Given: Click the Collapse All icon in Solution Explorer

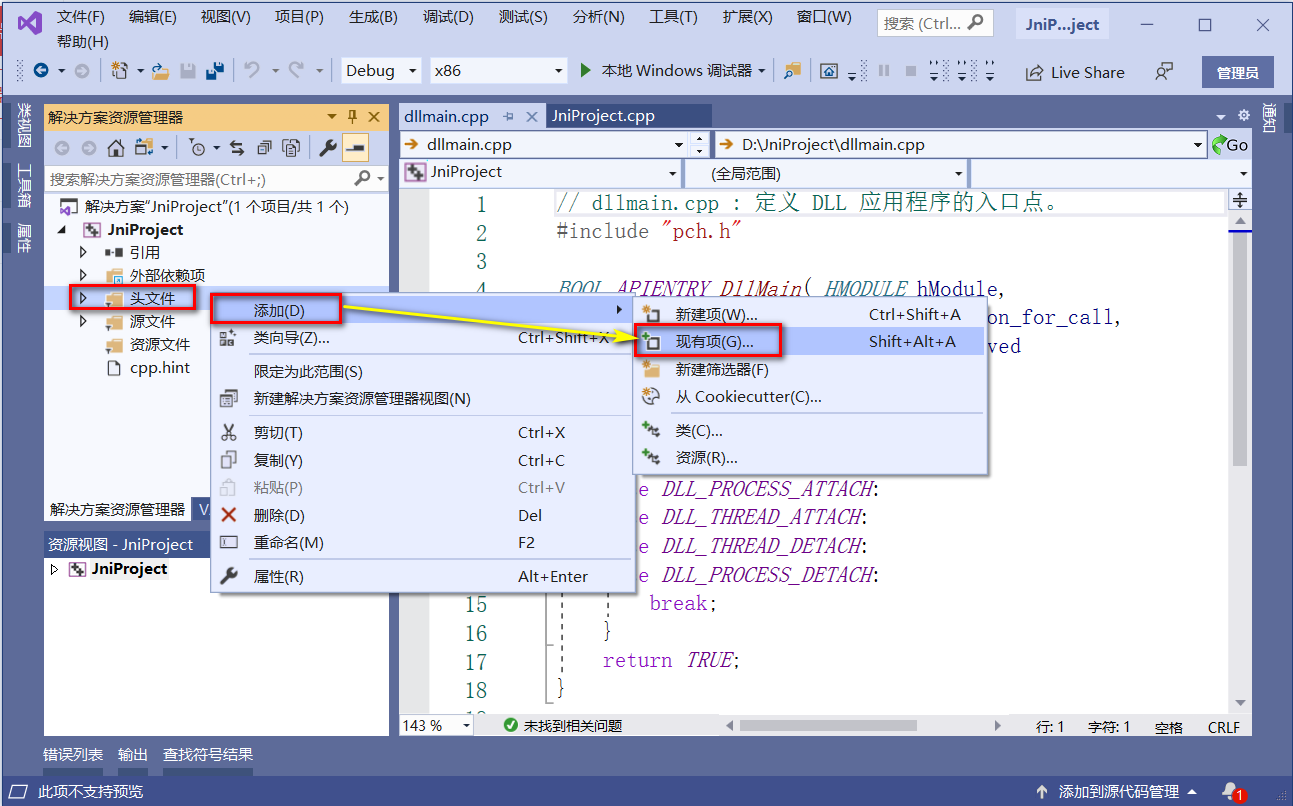Looking at the screenshot, I should pos(264,148).
